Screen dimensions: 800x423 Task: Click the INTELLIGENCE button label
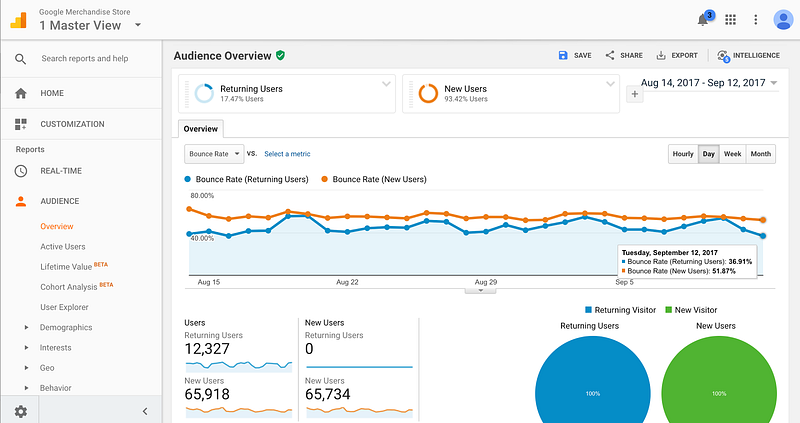tap(757, 55)
